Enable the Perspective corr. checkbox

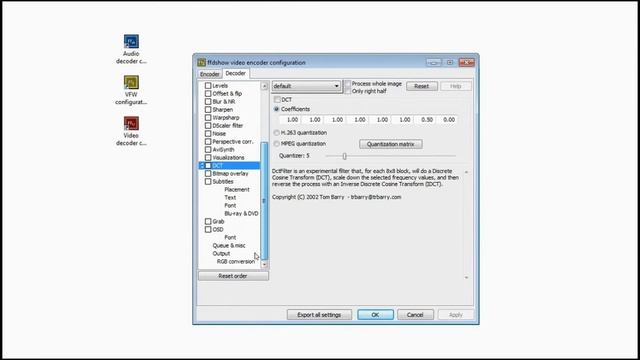[208, 142]
